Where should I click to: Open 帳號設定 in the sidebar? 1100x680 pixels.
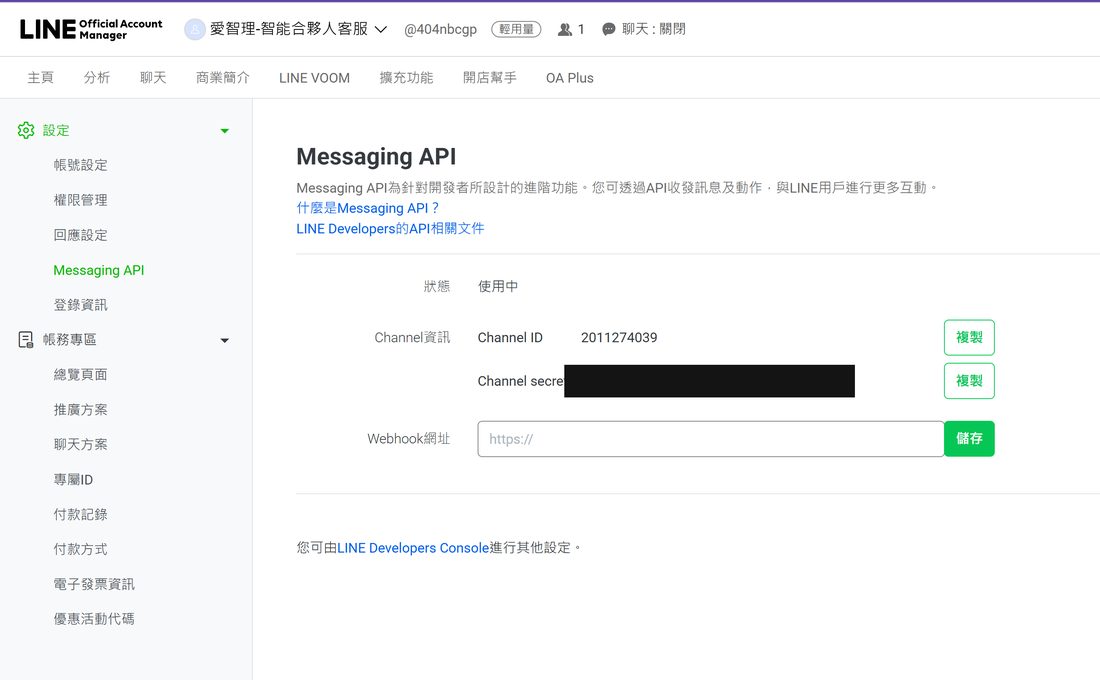pos(81,166)
